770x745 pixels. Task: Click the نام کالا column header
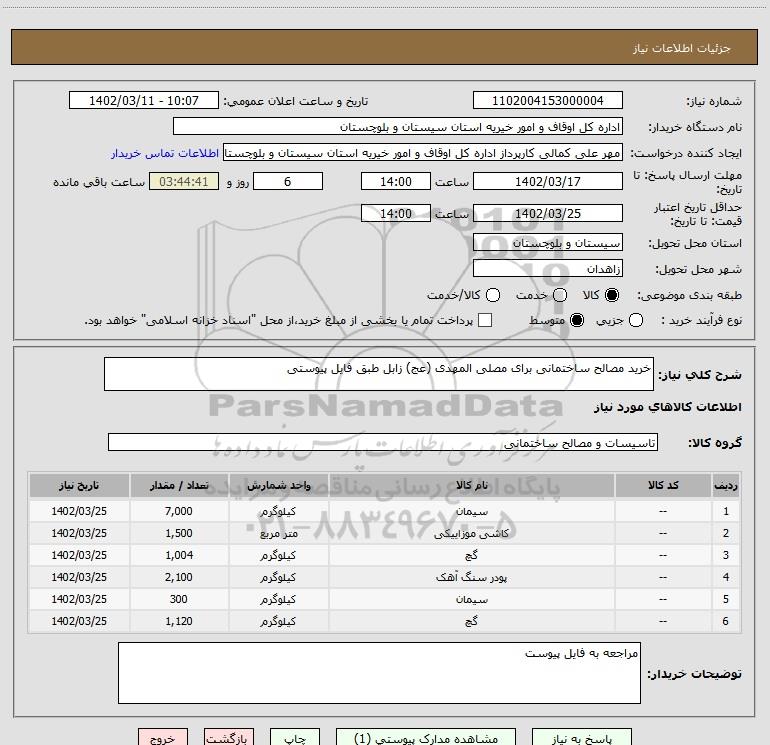pos(471,486)
